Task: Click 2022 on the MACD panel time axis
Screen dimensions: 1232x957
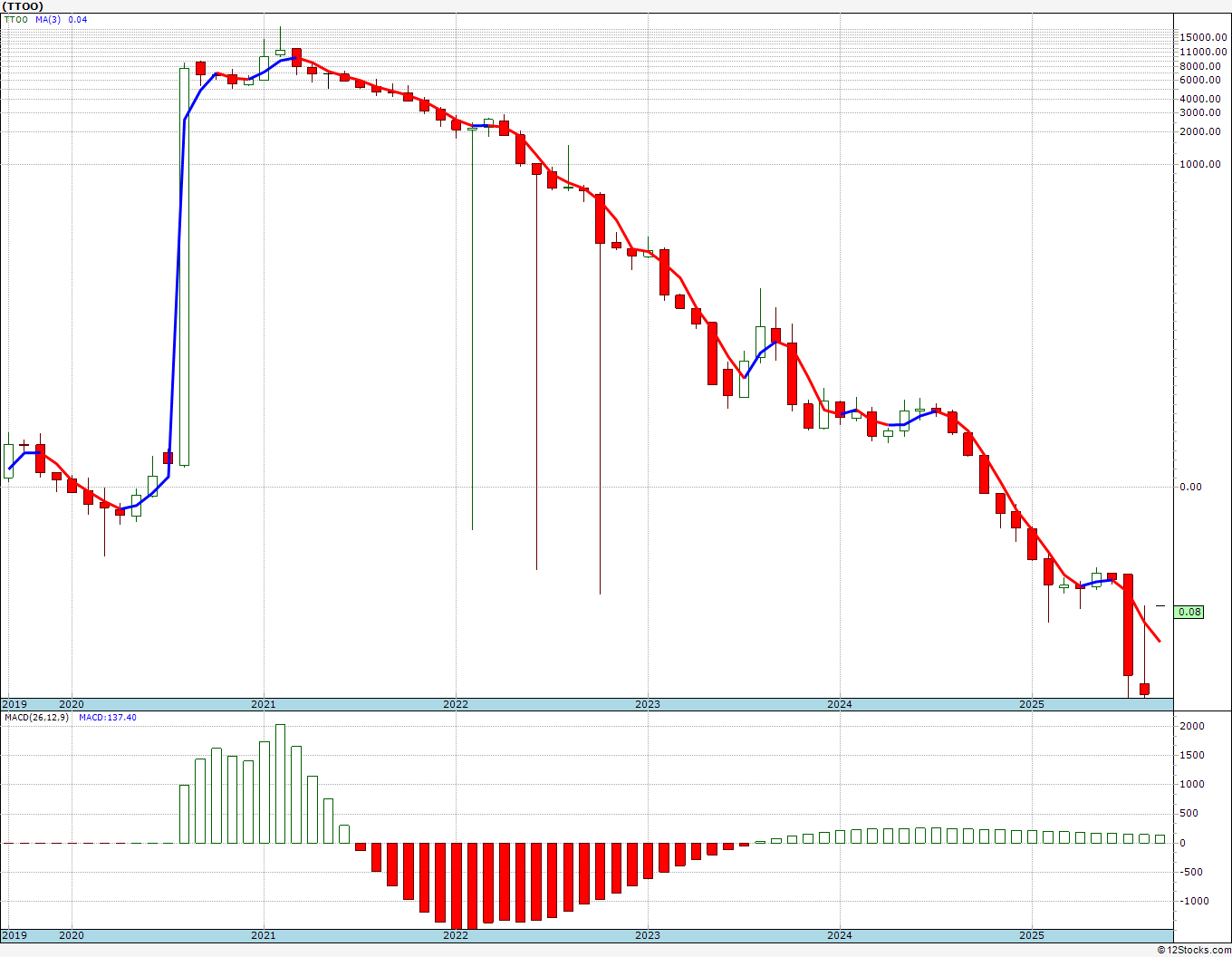Action: point(456,935)
